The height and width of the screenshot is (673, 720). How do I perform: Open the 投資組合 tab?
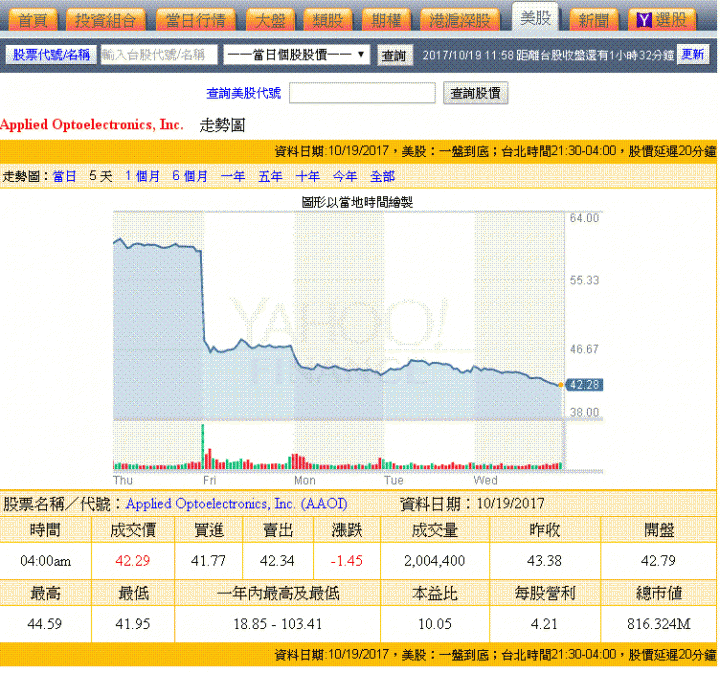[x=105, y=21]
